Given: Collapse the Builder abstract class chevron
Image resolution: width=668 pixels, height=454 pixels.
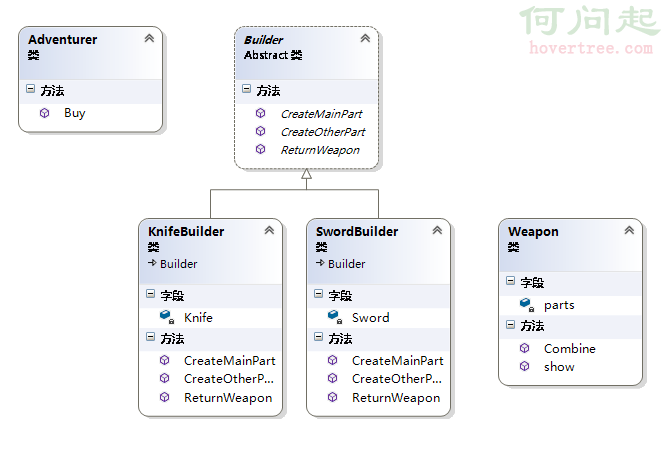Looking at the screenshot, I should 365,38.
